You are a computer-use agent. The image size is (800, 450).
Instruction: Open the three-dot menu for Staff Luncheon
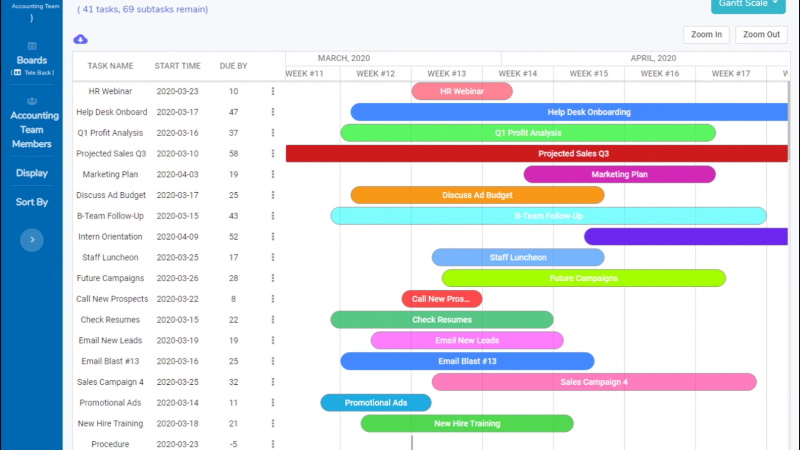click(273, 258)
